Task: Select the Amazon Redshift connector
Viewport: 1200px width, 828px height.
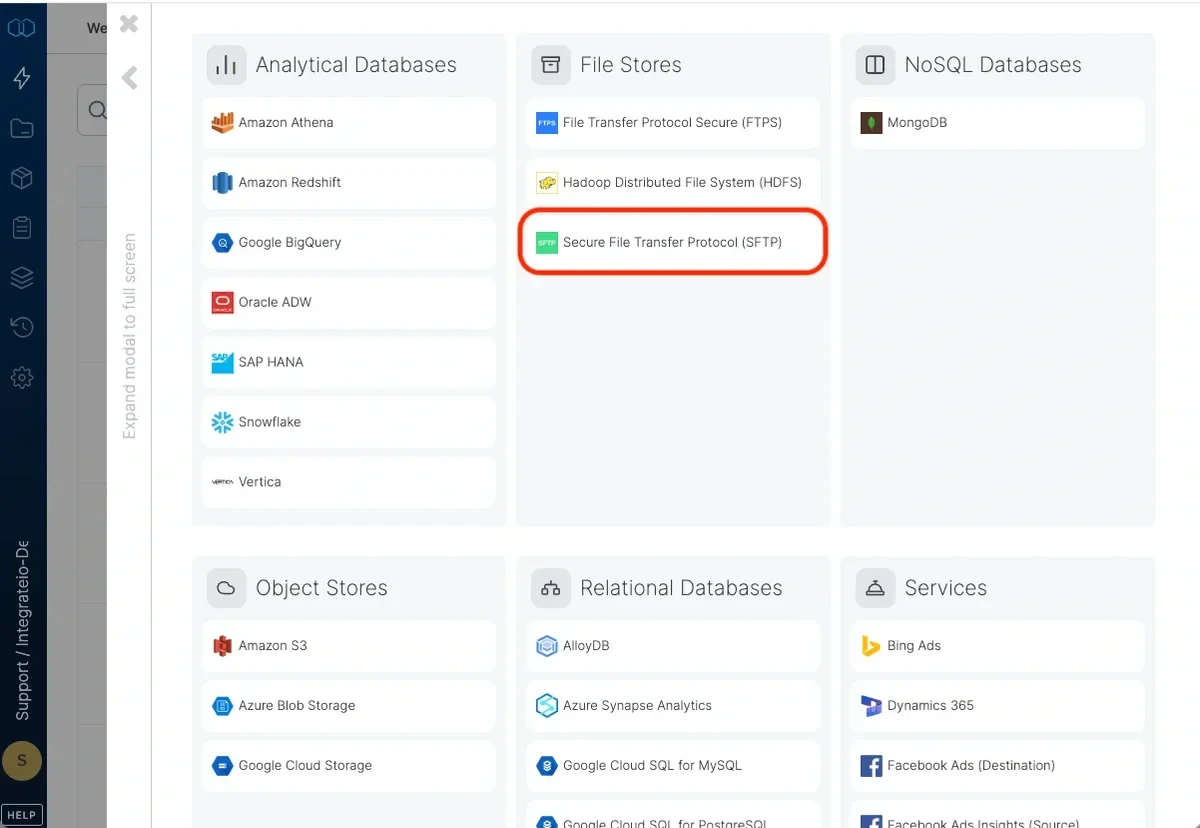Action: (x=348, y=182)
